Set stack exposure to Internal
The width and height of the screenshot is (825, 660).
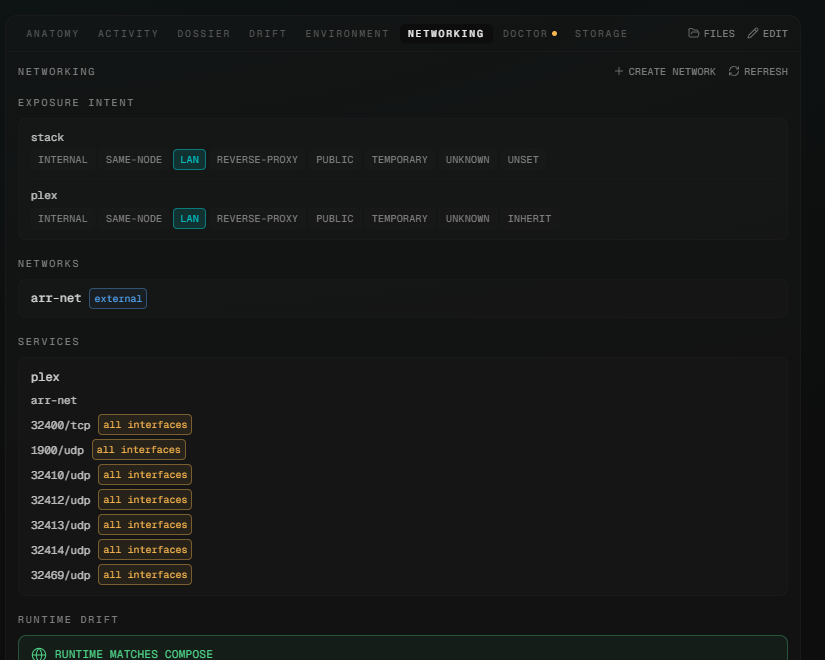pyautogui.click(x=63, y=159)
